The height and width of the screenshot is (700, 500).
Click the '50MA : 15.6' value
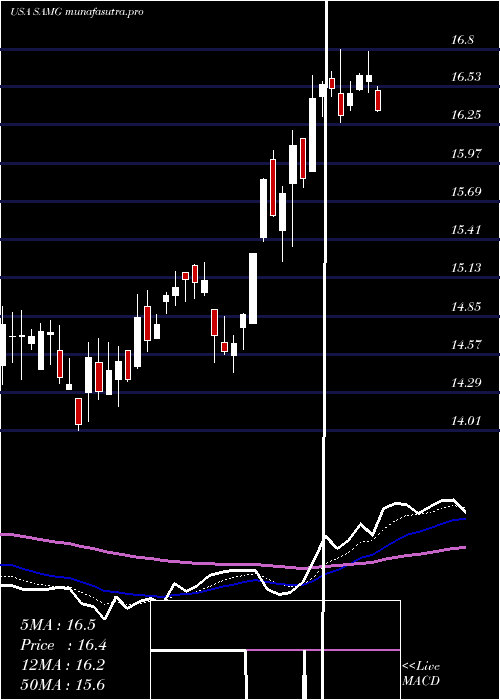63,685
